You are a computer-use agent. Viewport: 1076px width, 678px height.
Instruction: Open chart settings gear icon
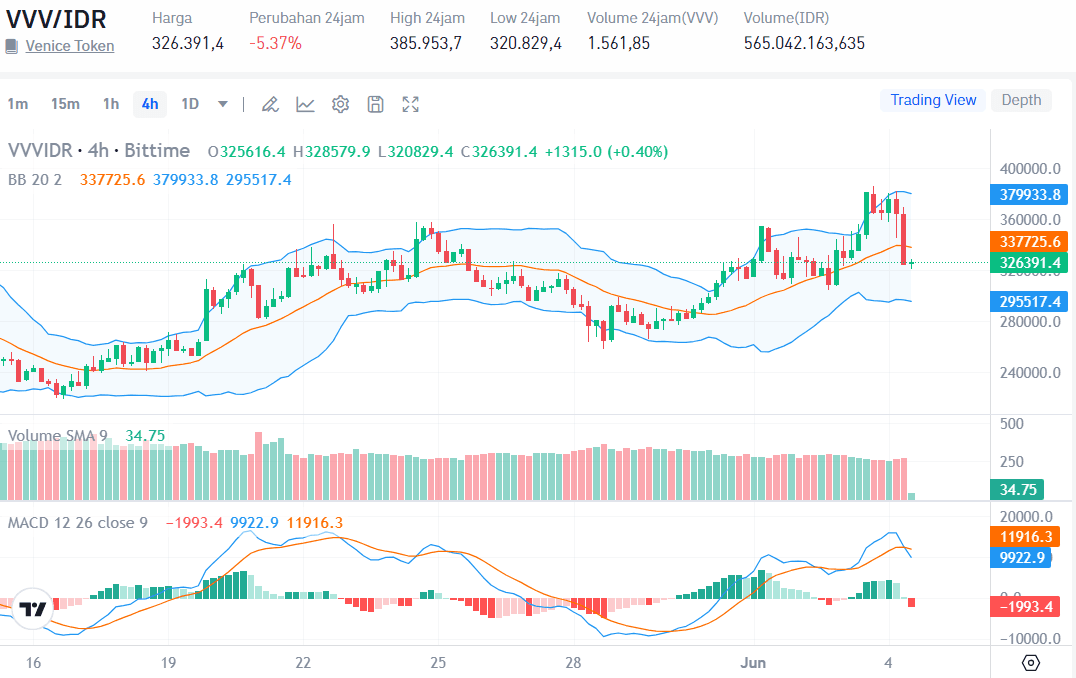[x=340, y=104]
